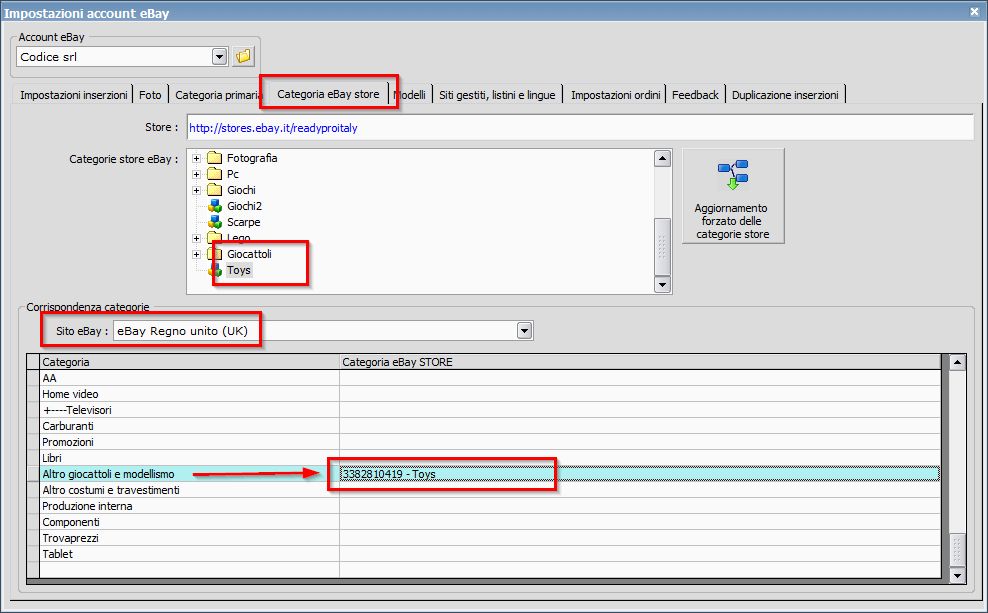Select the Produzione interna row

[484, 506]
